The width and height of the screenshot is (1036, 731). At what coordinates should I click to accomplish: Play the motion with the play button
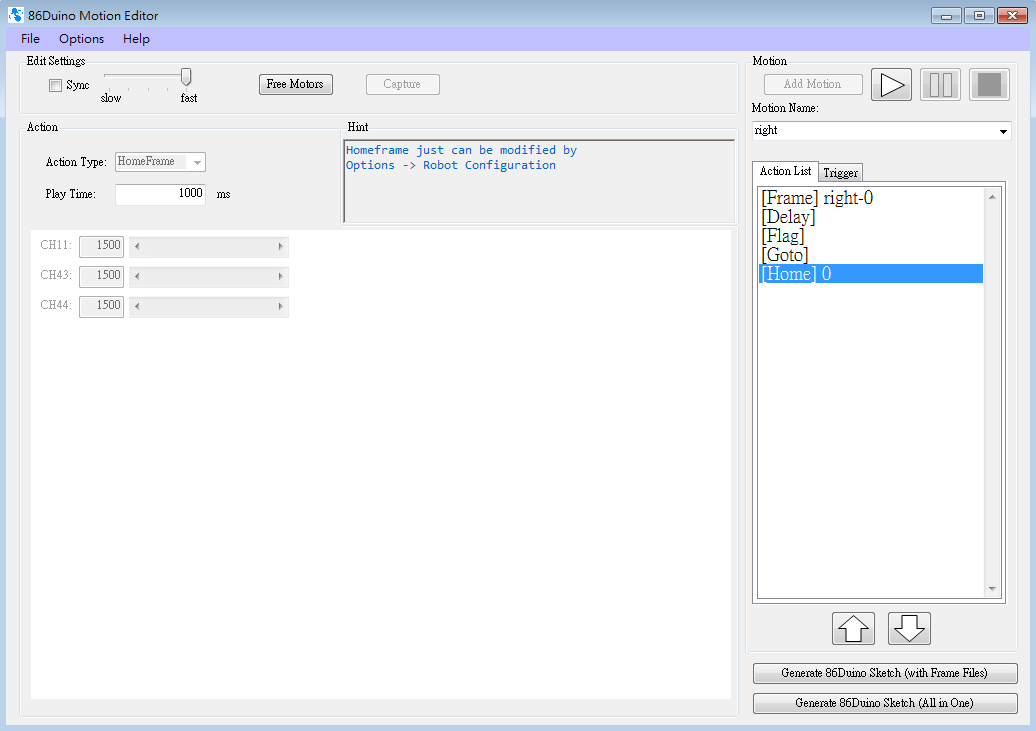click(891, 85)
